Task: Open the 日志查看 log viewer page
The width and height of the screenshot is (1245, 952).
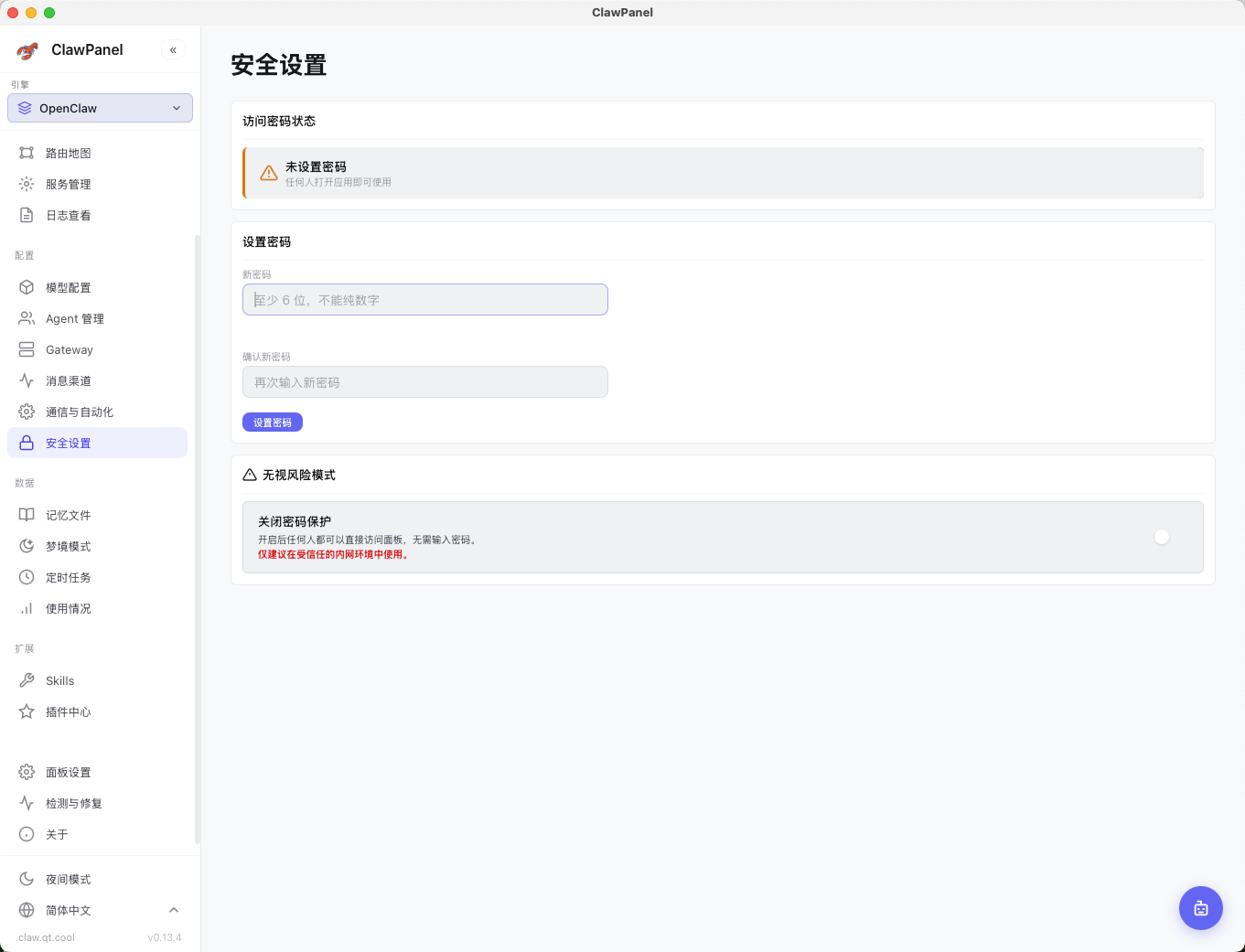Action: click(x=69, y=216)
